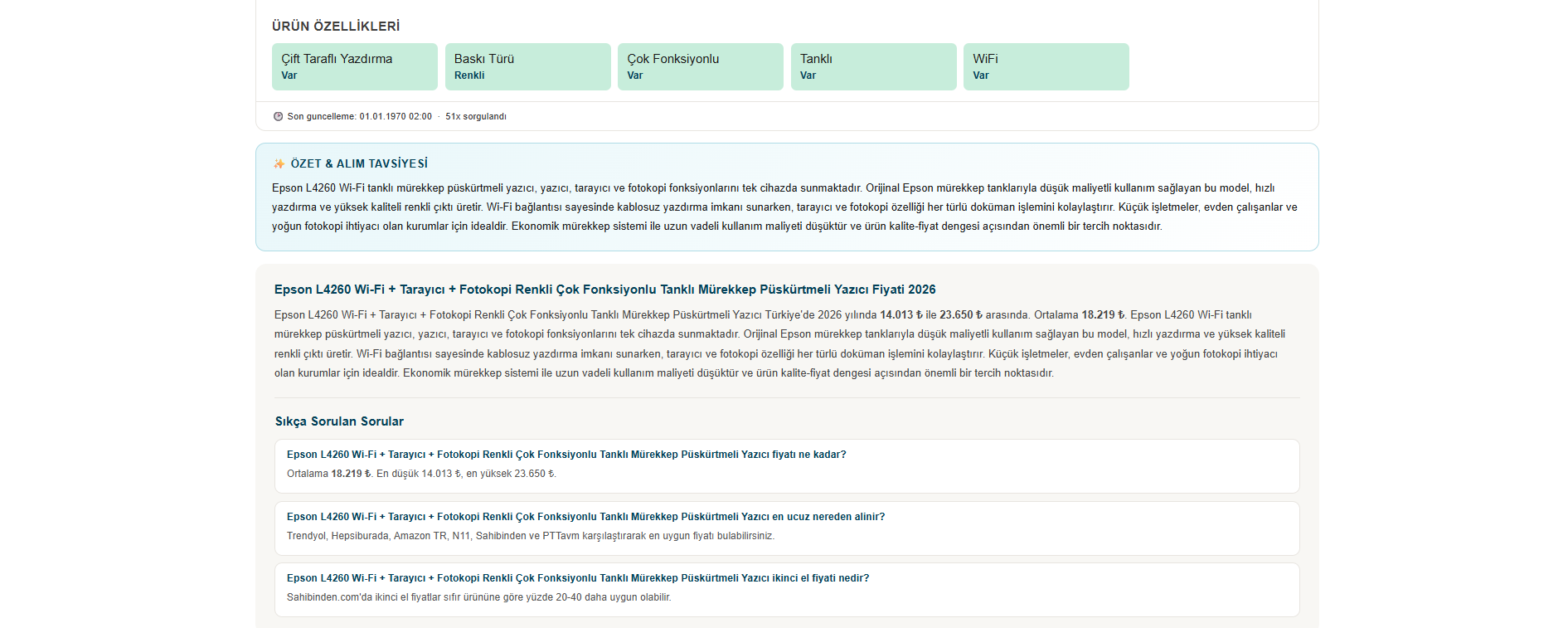Click the WiFi Var feature chip
This screenshot has width=1568, height=628.
(x=1046, y=66)
